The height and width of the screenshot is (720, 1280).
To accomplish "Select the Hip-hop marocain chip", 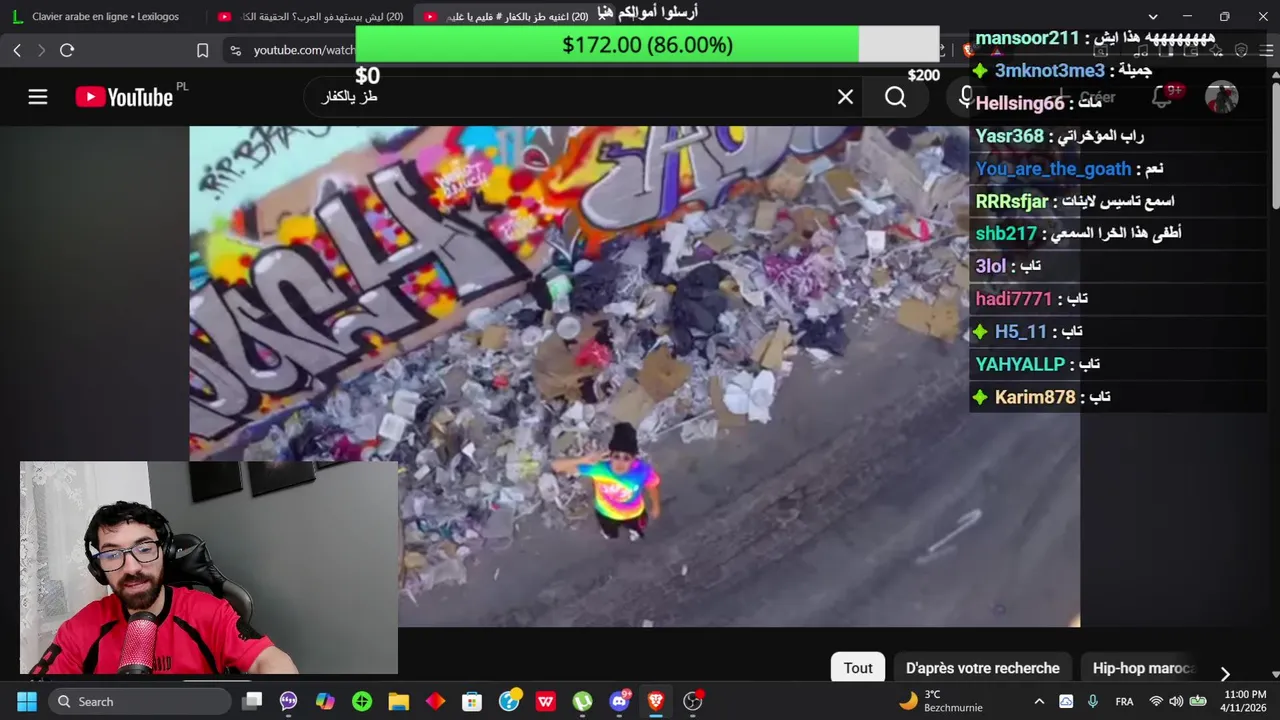I will pos(1144,668).
